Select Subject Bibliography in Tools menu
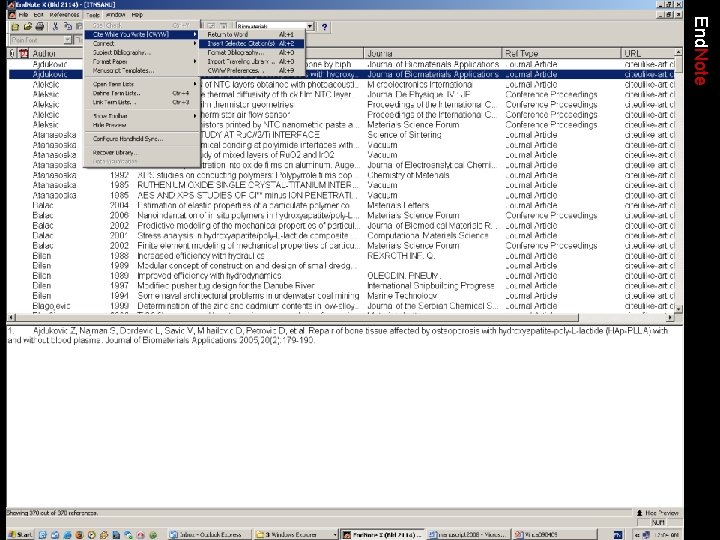The width and height of the screenshot is (720, 540). point(142,52)
